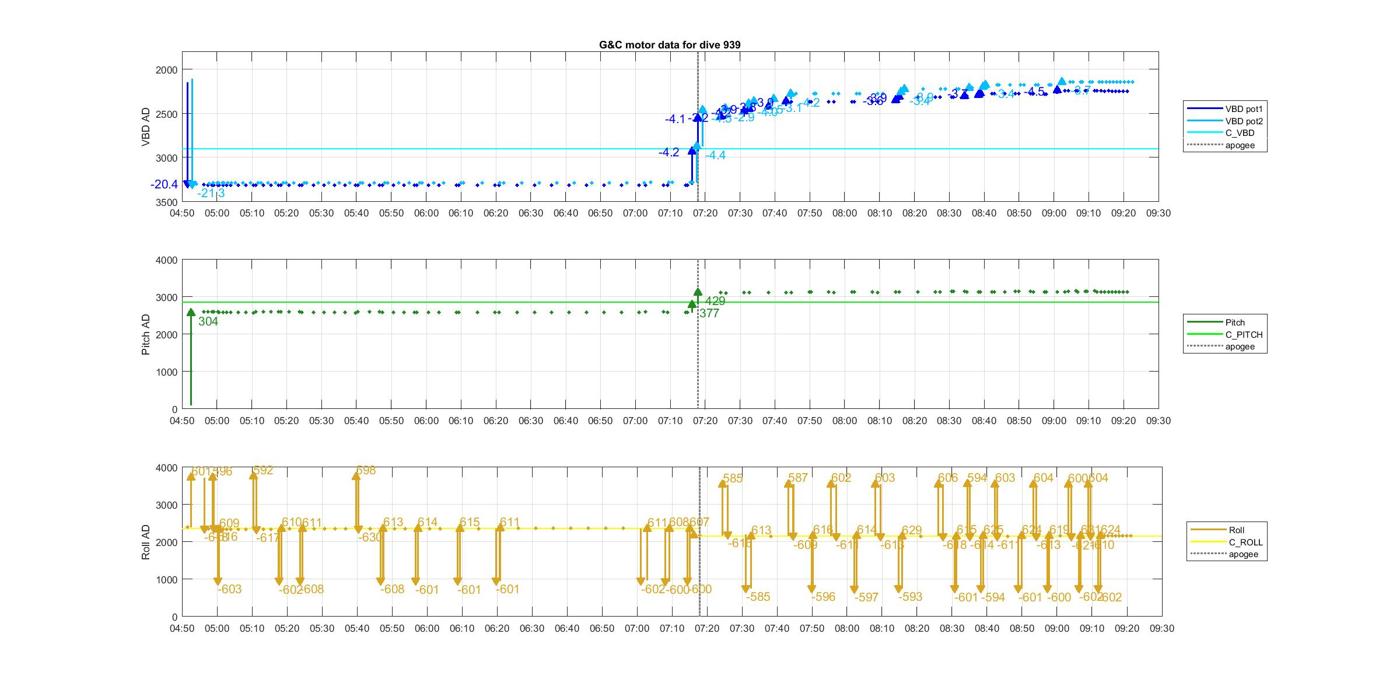Click the "629" roll data label
The image size is (1400, 693).
tap(912, 531)
